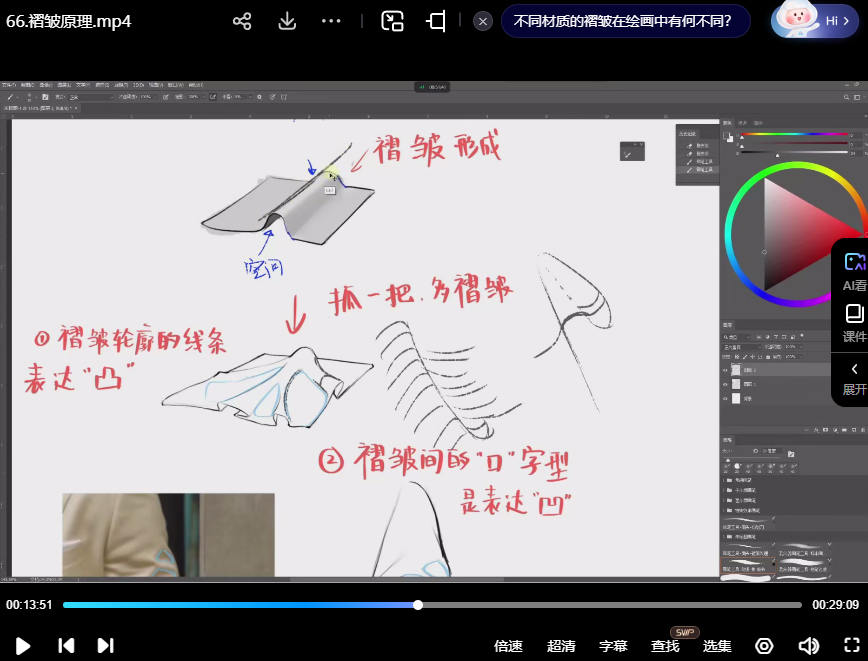The width and height of the screenshot is (868, 661).
Task: Open the 倍速 playback speed menu
Action: coord(508,646)
